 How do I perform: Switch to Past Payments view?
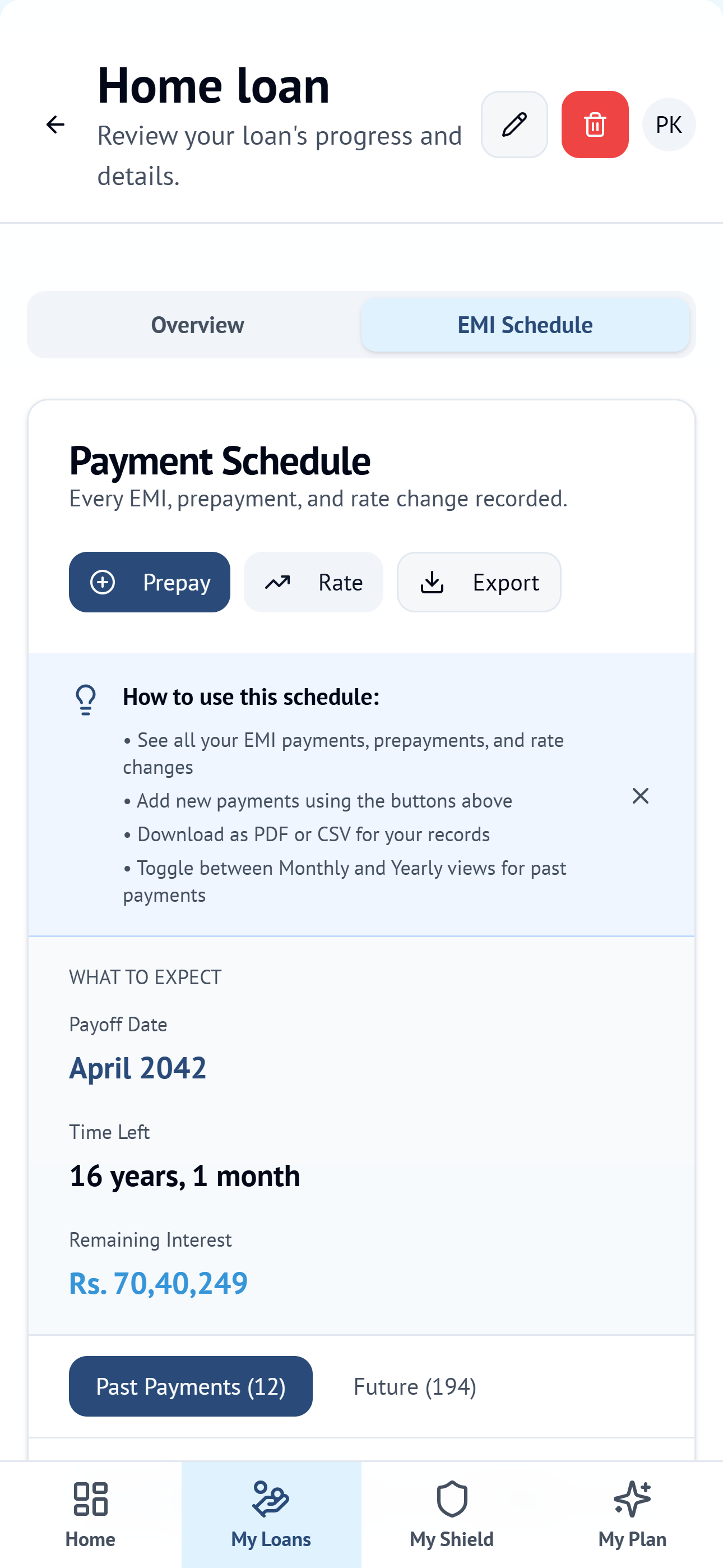coord(191,1386)
